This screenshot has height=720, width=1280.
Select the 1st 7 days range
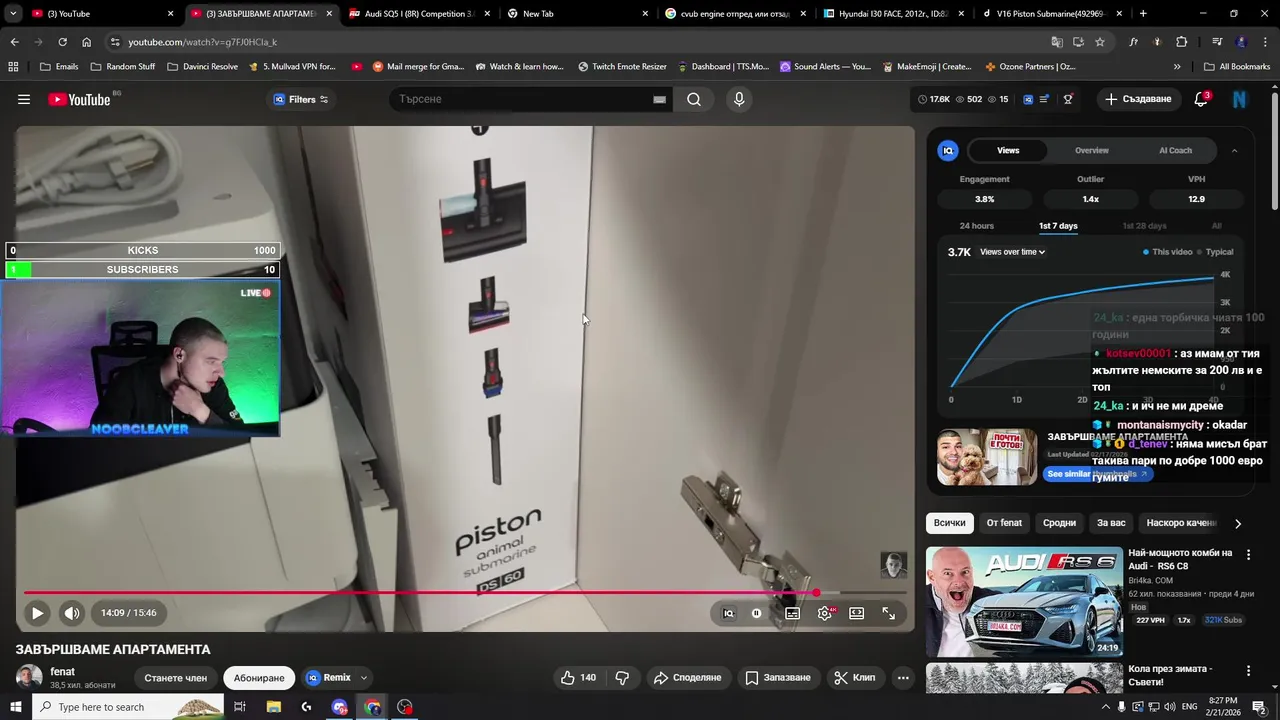click(1058, 226)
